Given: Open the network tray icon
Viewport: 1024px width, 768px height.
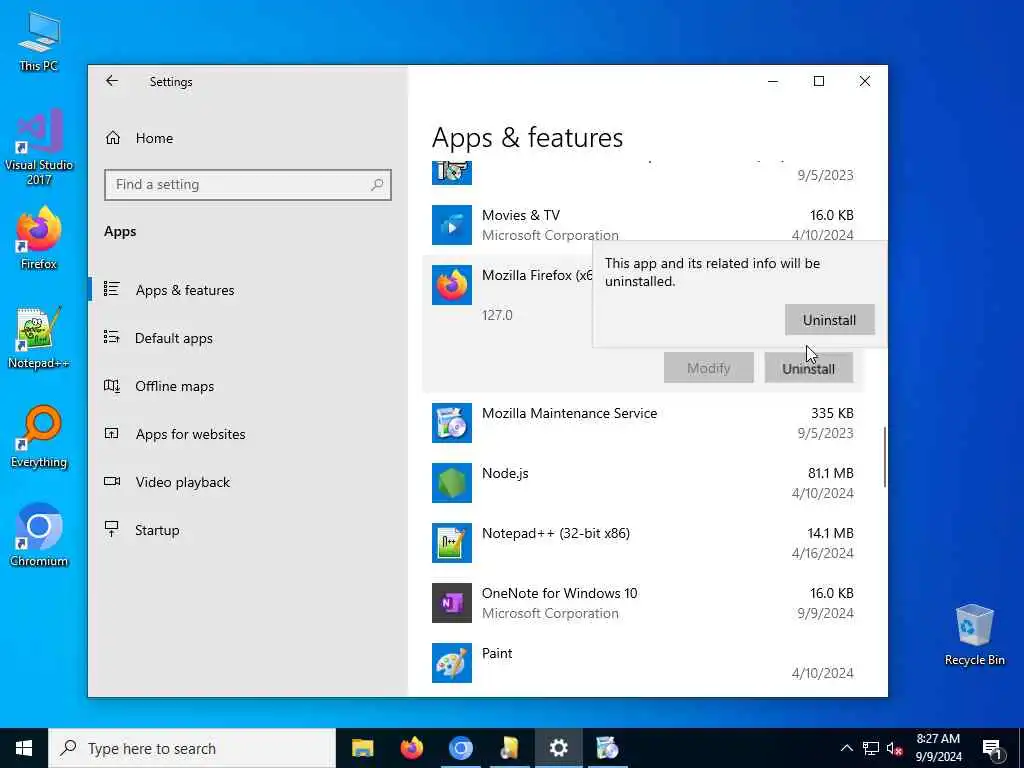Looking at the screenshot, I should click(871, 748).
